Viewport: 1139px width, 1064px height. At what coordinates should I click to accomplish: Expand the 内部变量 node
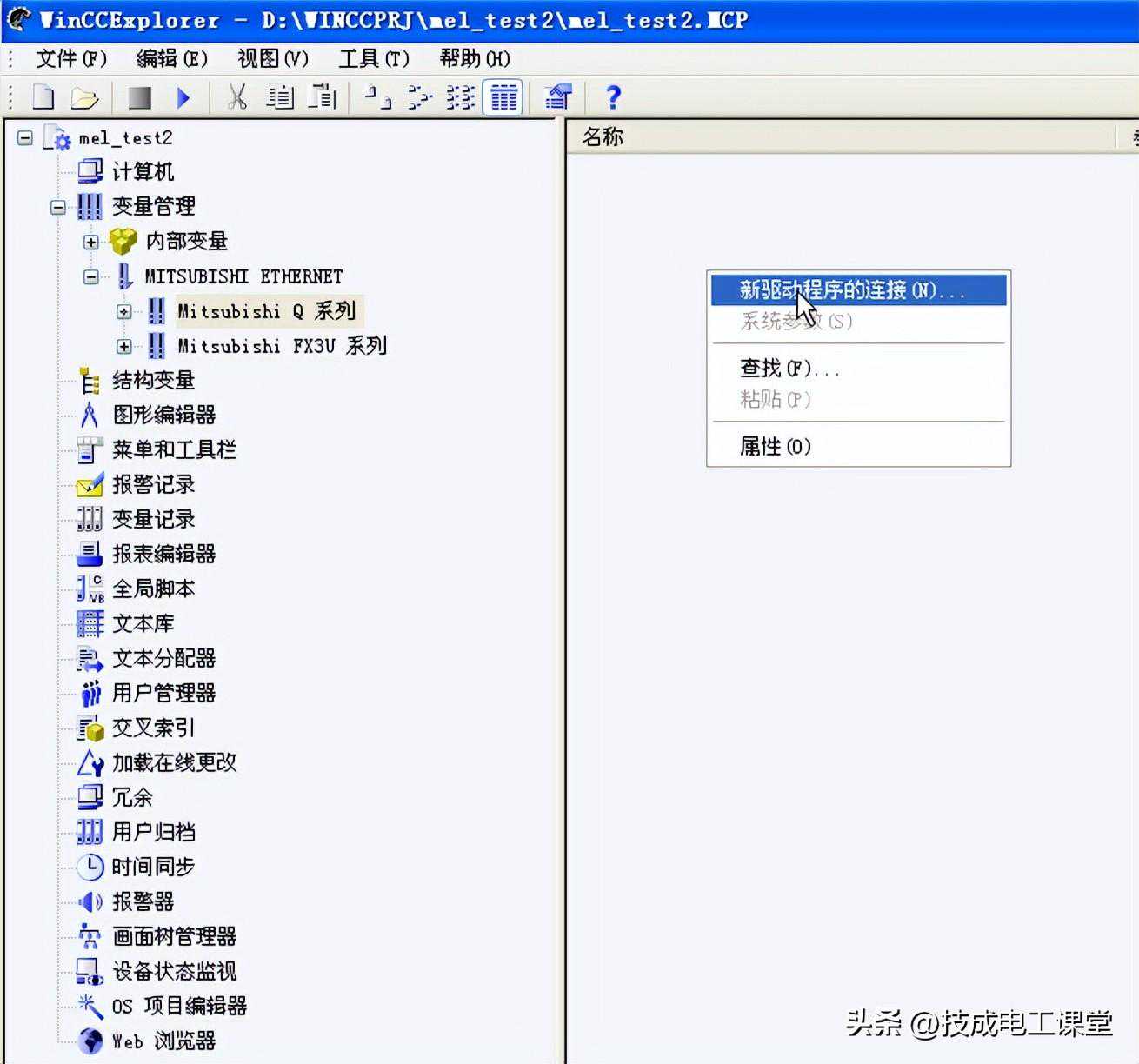tap(91, 242)
